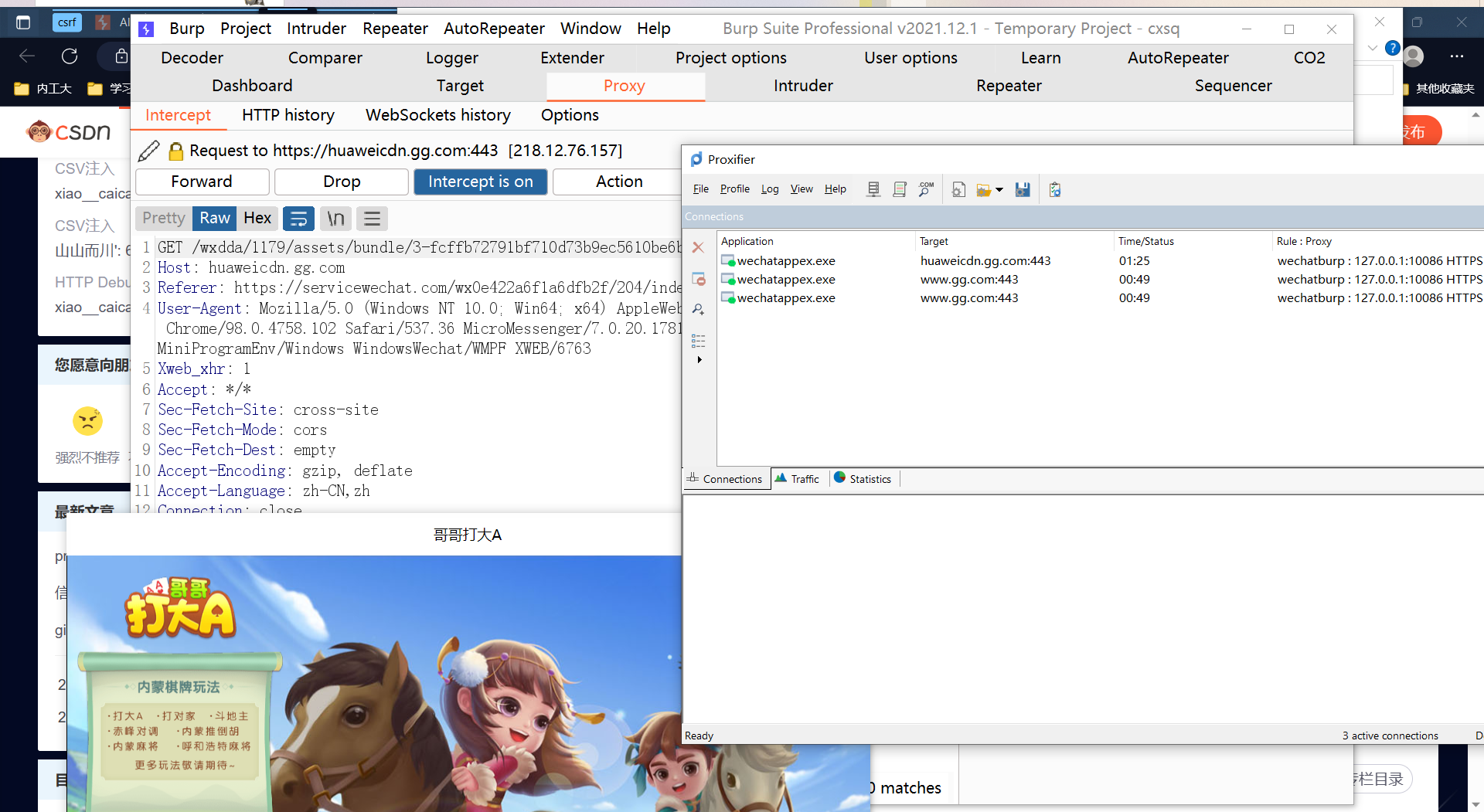Open the Project options tab
The height and width of the screenshot is (812, 1484).
[731, 58]
